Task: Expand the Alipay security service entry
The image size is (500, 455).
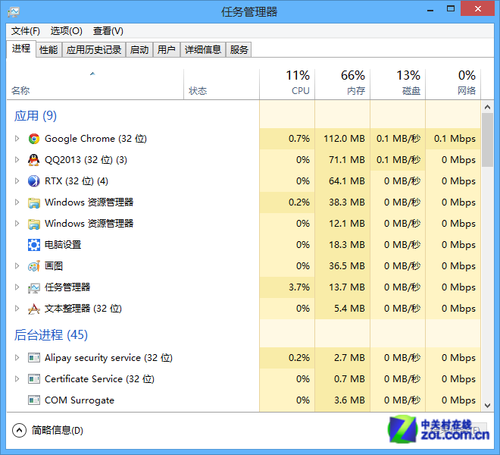Action: click(17, 358)
